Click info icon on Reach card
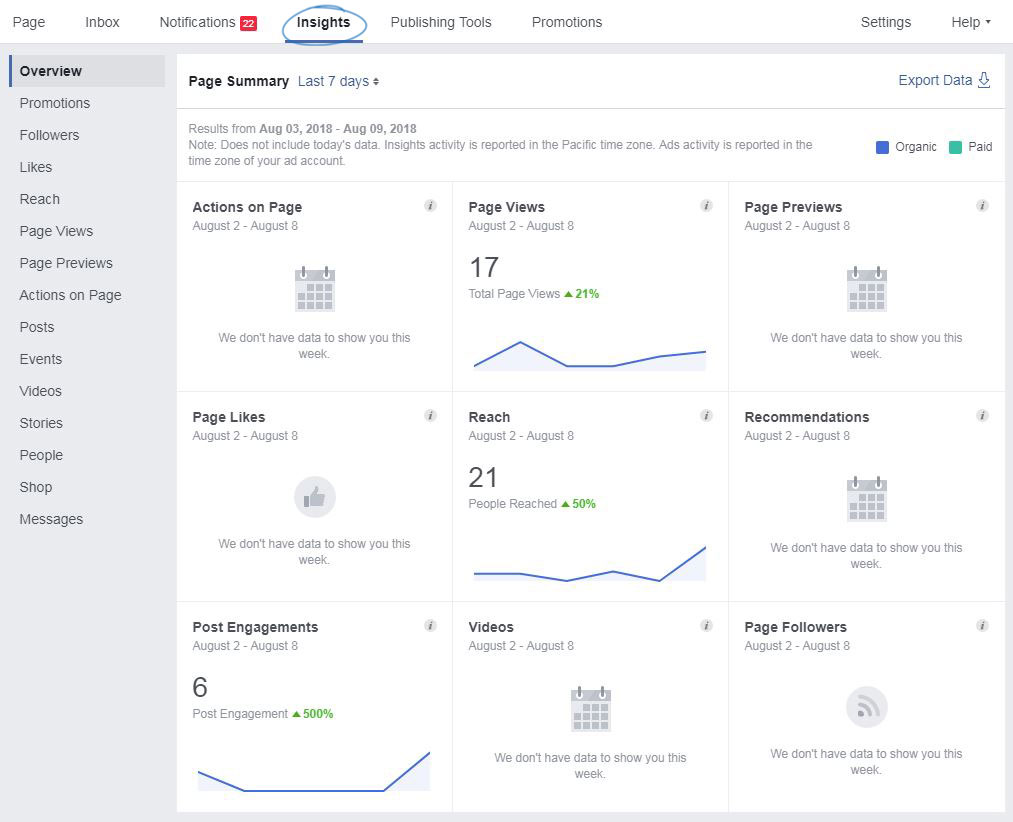Viewport: 1013px width, 822px height. coord(706,416)
